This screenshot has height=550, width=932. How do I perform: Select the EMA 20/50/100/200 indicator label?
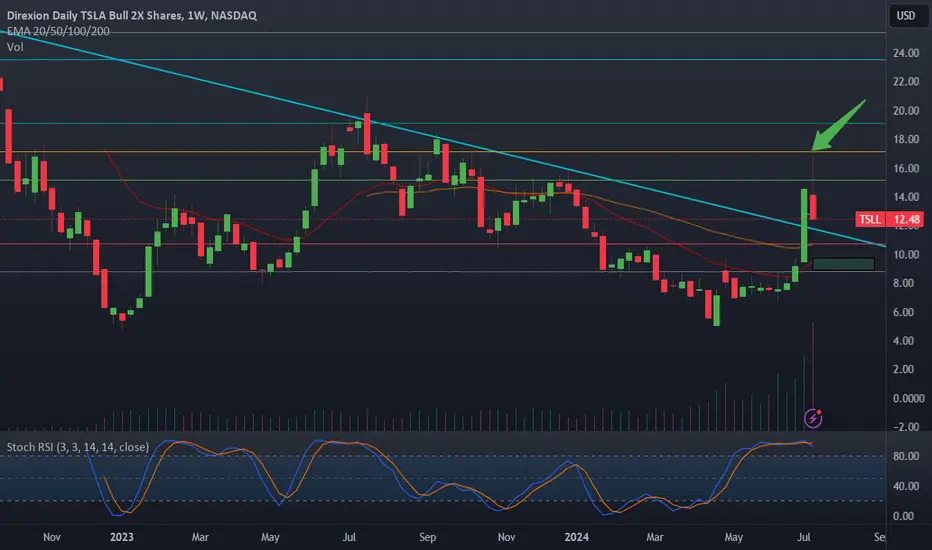click(x=58, y=31)
